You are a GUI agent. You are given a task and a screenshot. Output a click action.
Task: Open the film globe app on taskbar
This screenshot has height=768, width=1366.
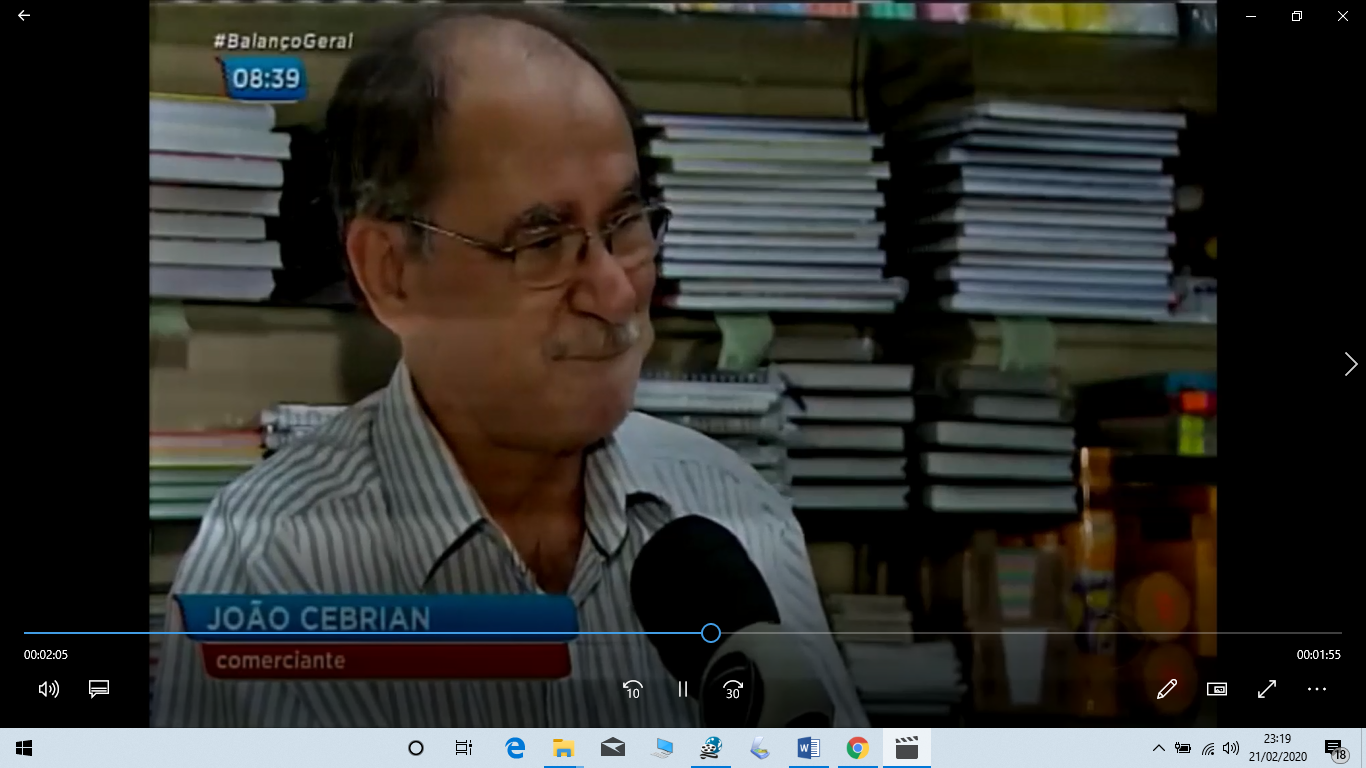(711, 748)
